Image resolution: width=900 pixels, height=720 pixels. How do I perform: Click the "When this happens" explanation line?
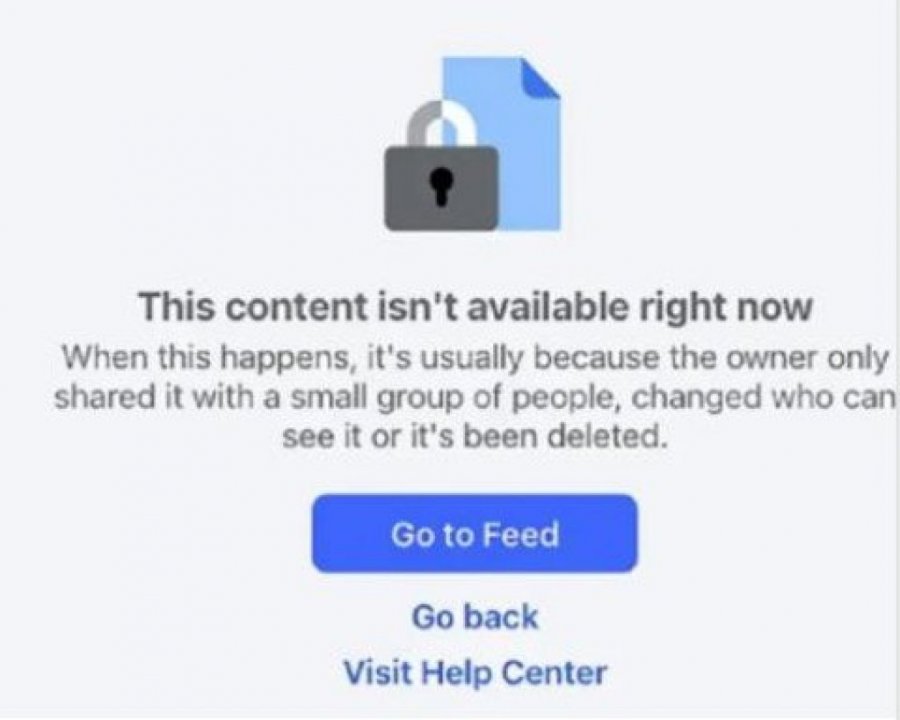[x=475, y=358]
